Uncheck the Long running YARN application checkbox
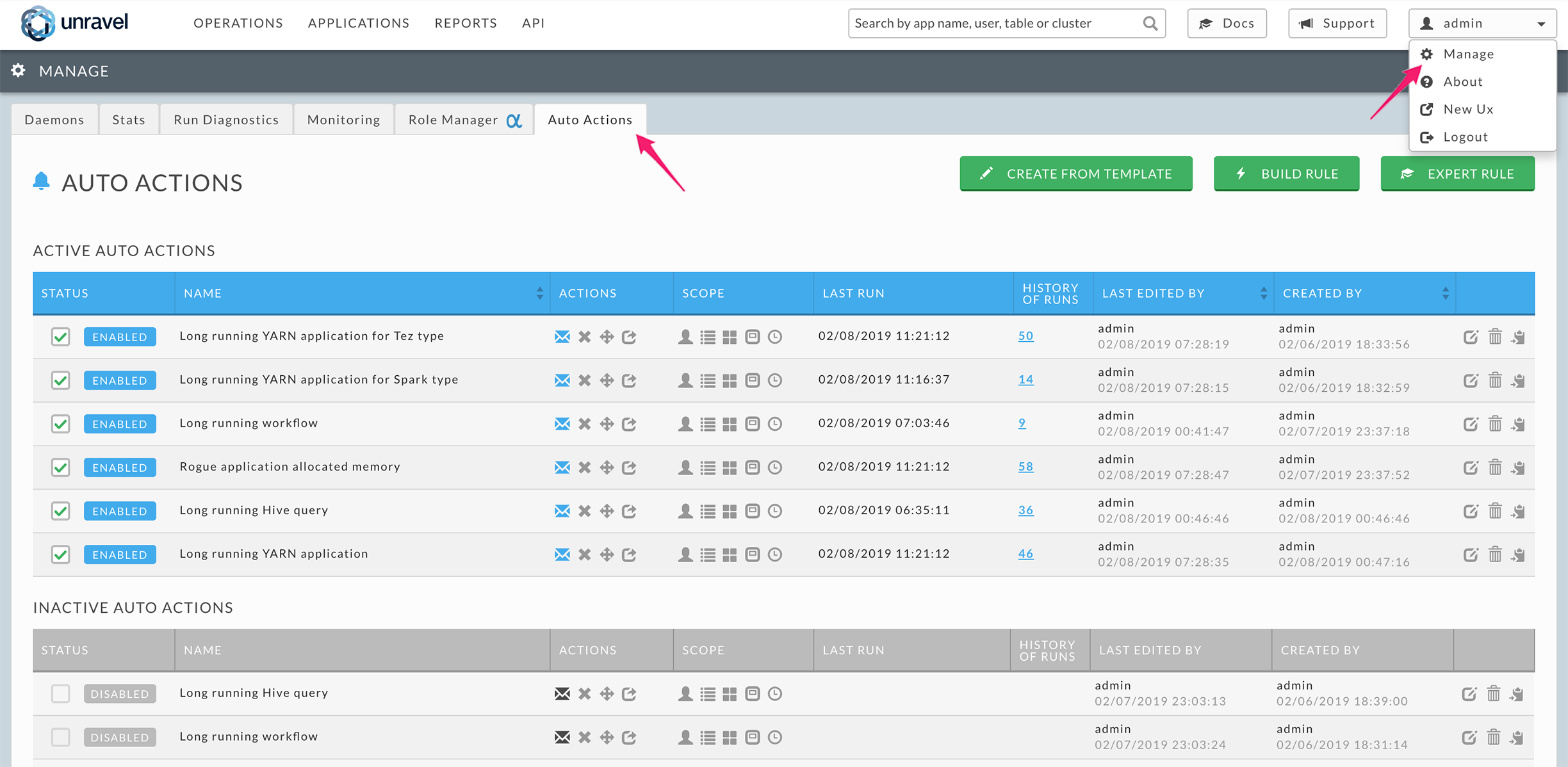Image resolution: width=1568 pixels, height=767 pixels. coord(60,554)
